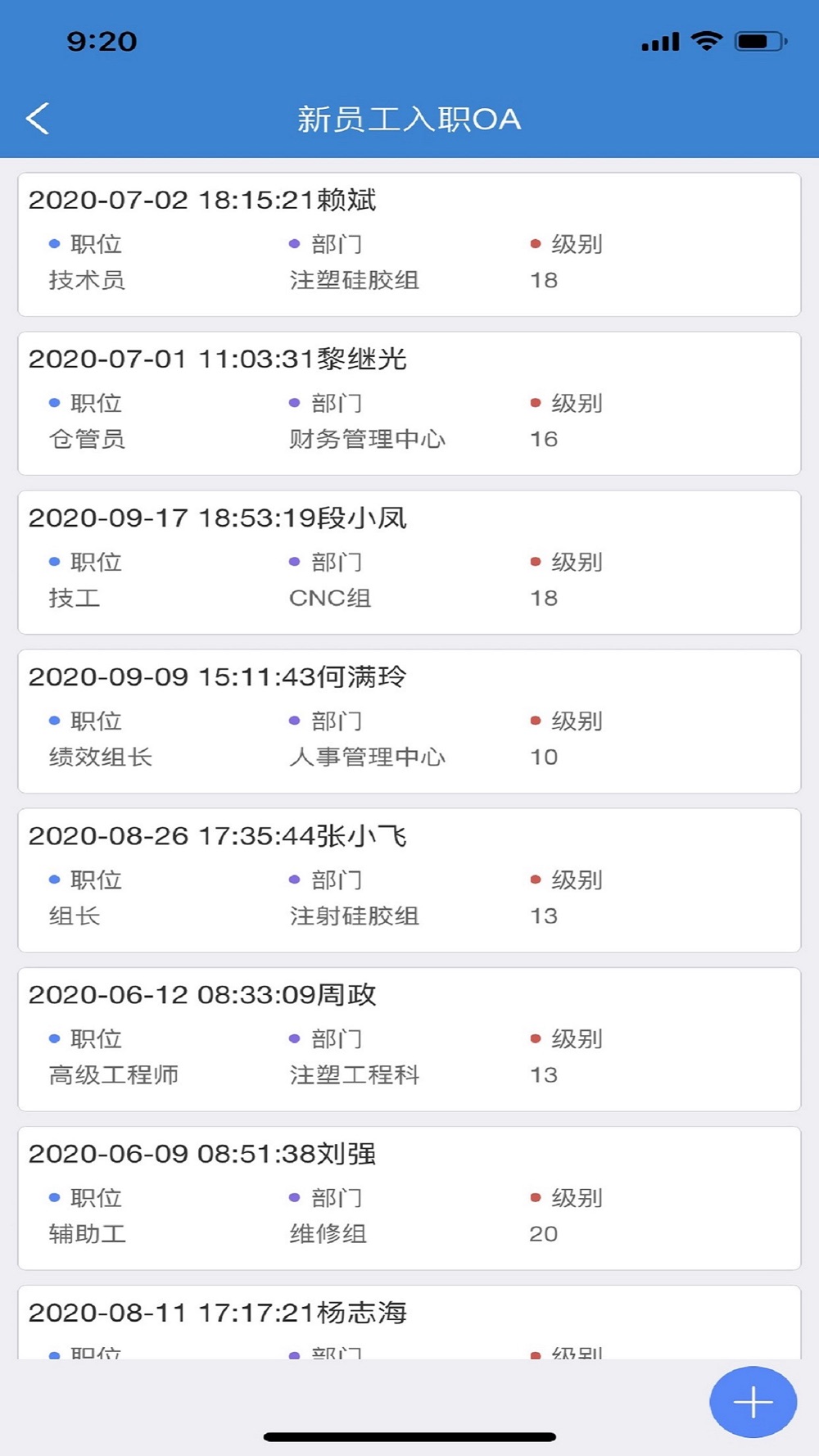
Task: Tap the 新员工入职OA page title
Action: [409, 120]
